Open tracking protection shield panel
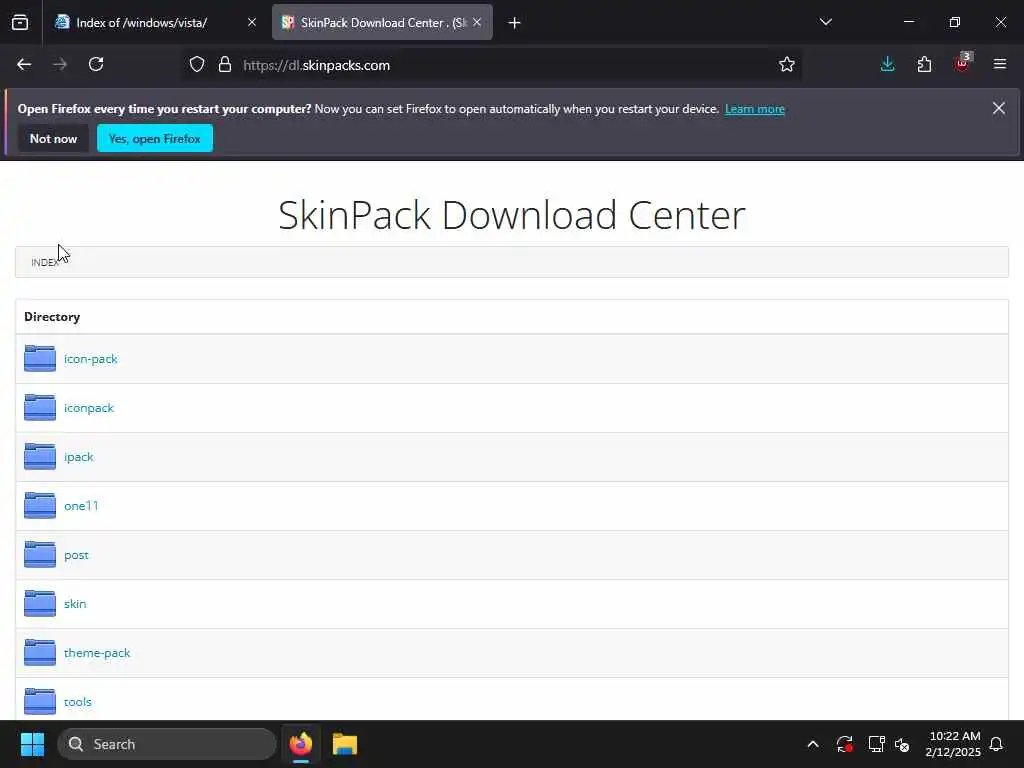Viewport: 1024px width, 768px height. tap(197, 65)
